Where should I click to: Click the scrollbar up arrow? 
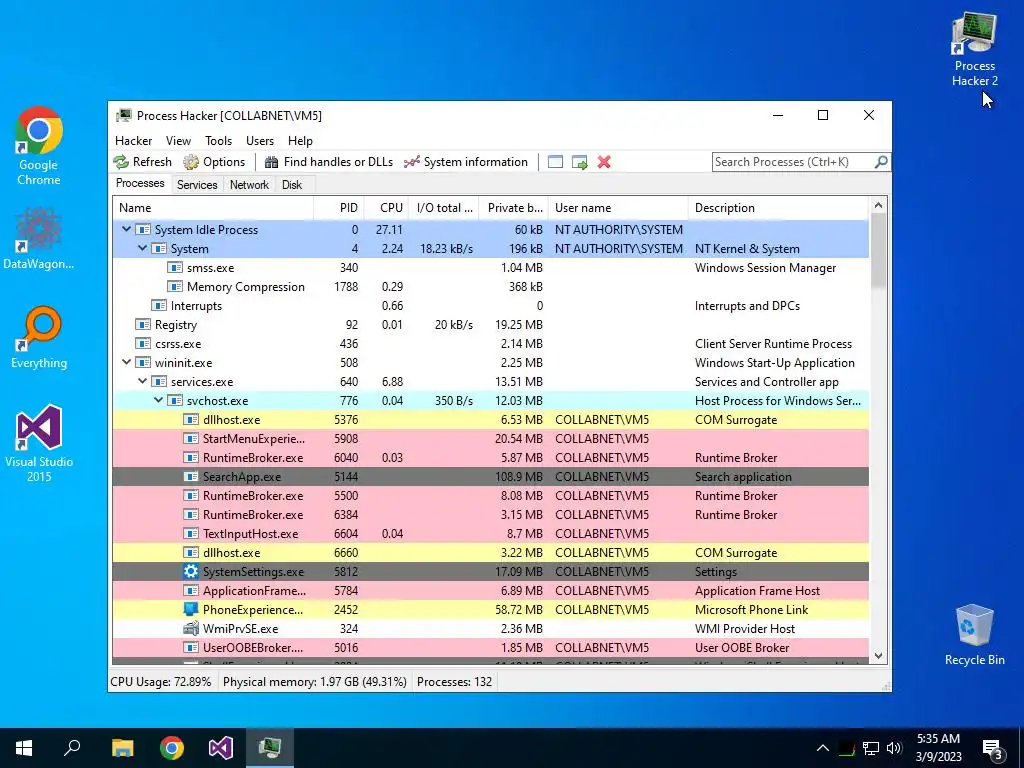coord(878,206)
